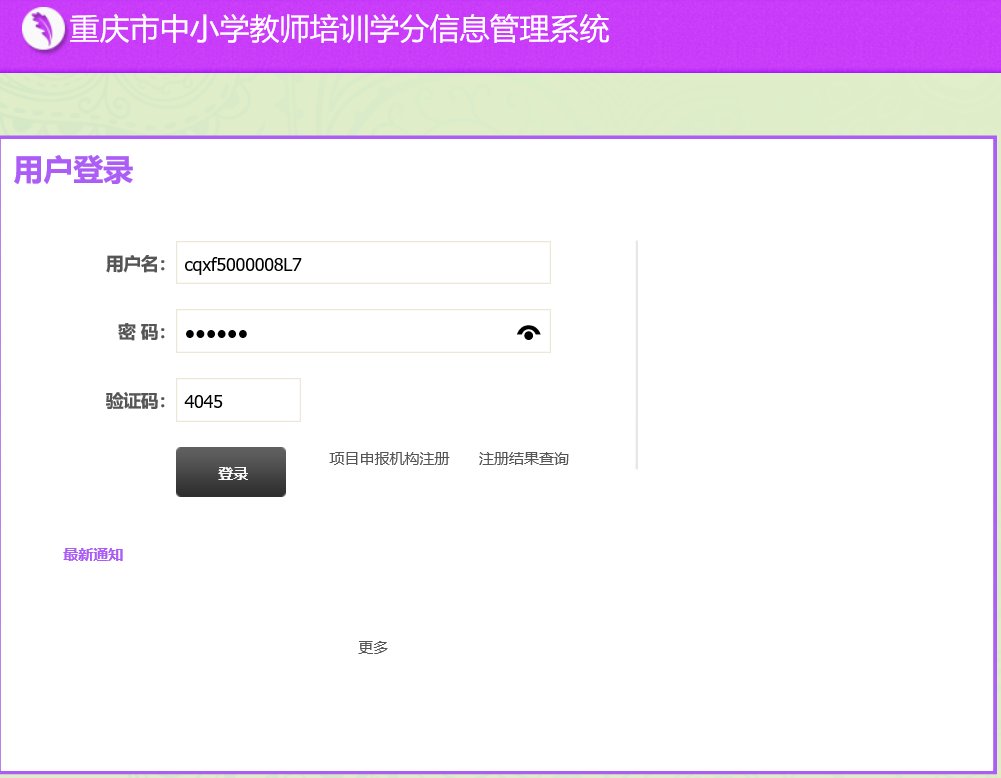Select the 用户登录 page heading

72,170
